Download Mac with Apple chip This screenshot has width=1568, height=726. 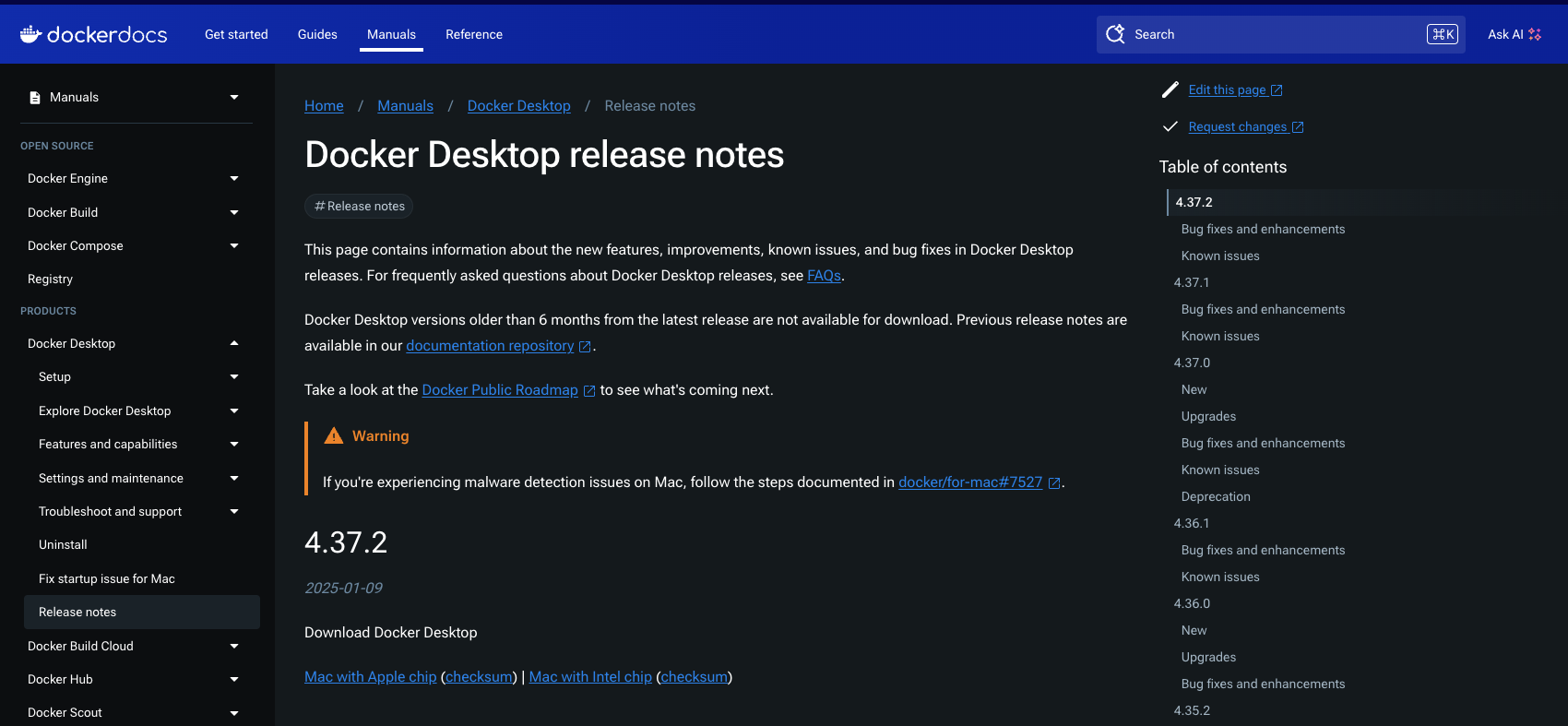point(371,677)
